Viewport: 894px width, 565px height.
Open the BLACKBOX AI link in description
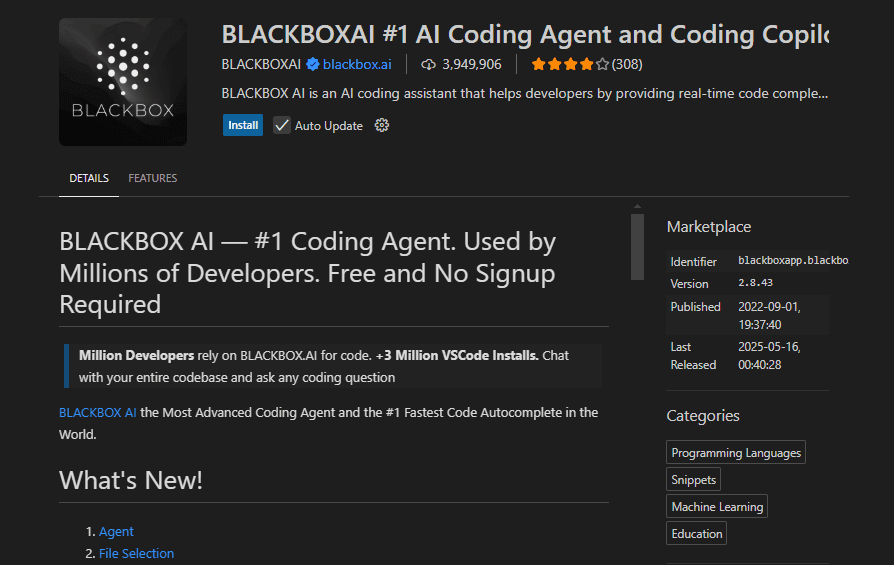(97, 412)
